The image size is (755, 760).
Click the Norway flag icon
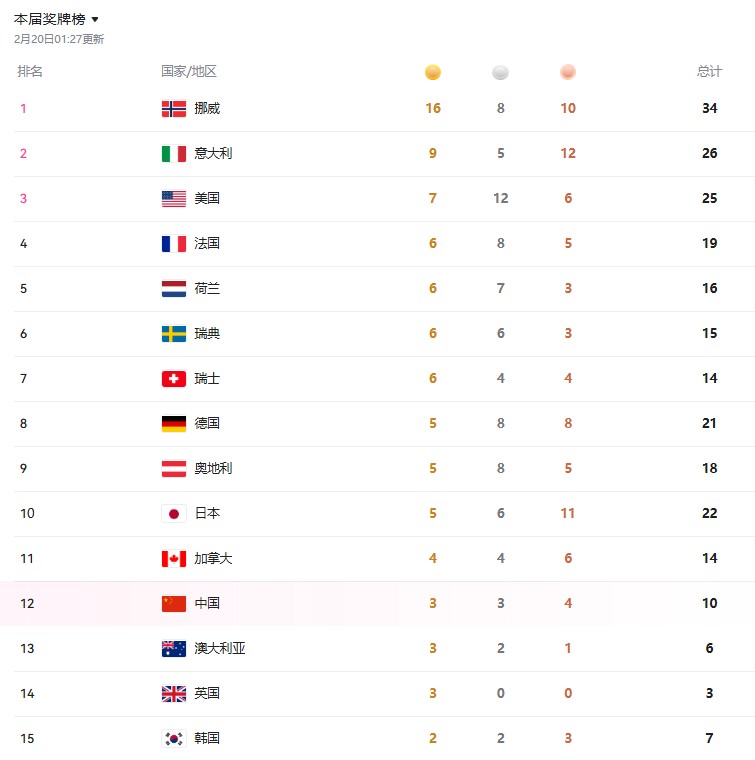point(174,109)
